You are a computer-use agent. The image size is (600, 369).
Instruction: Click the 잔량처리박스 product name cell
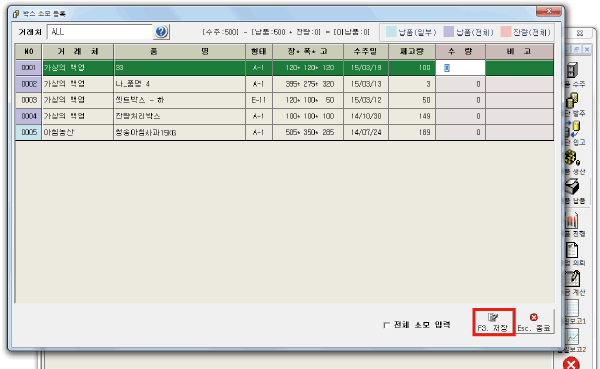pos(179,116)
